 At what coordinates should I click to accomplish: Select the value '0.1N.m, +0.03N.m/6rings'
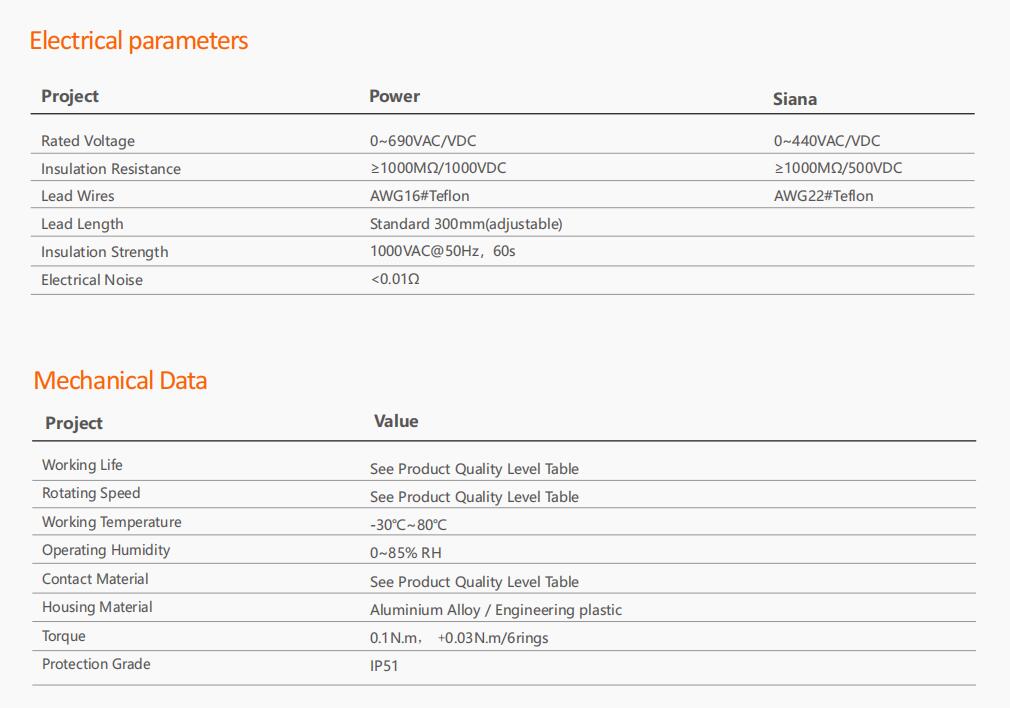click(x=459, y=638)
